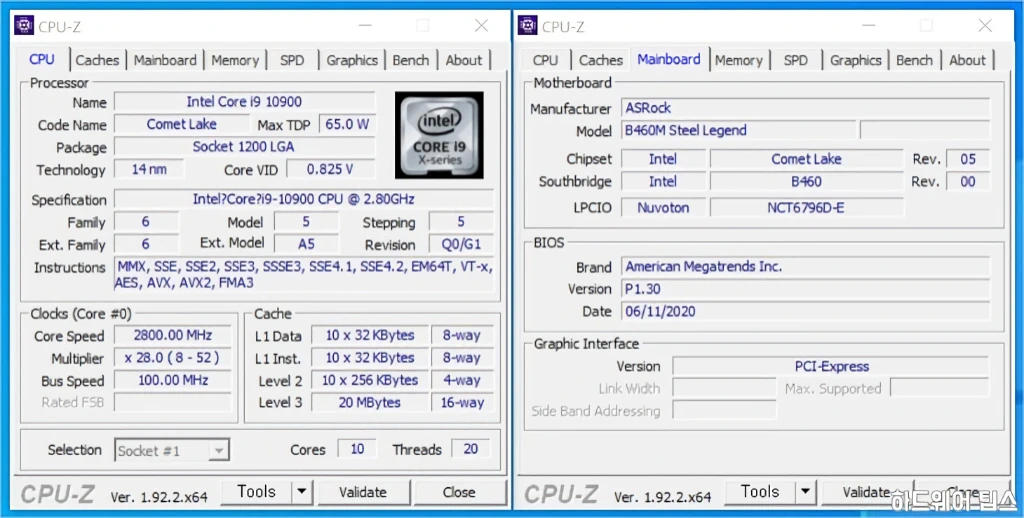Minimize the left CPU-Z window
The height and width of the screenshot is (518, 1024).
click(365, 25)
